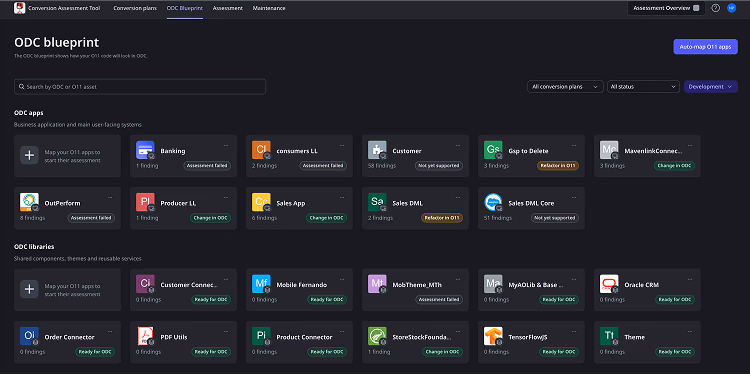The image size is (750, 375).
Task: Click the Sales DML app icon
Action: tap(377, 202)
